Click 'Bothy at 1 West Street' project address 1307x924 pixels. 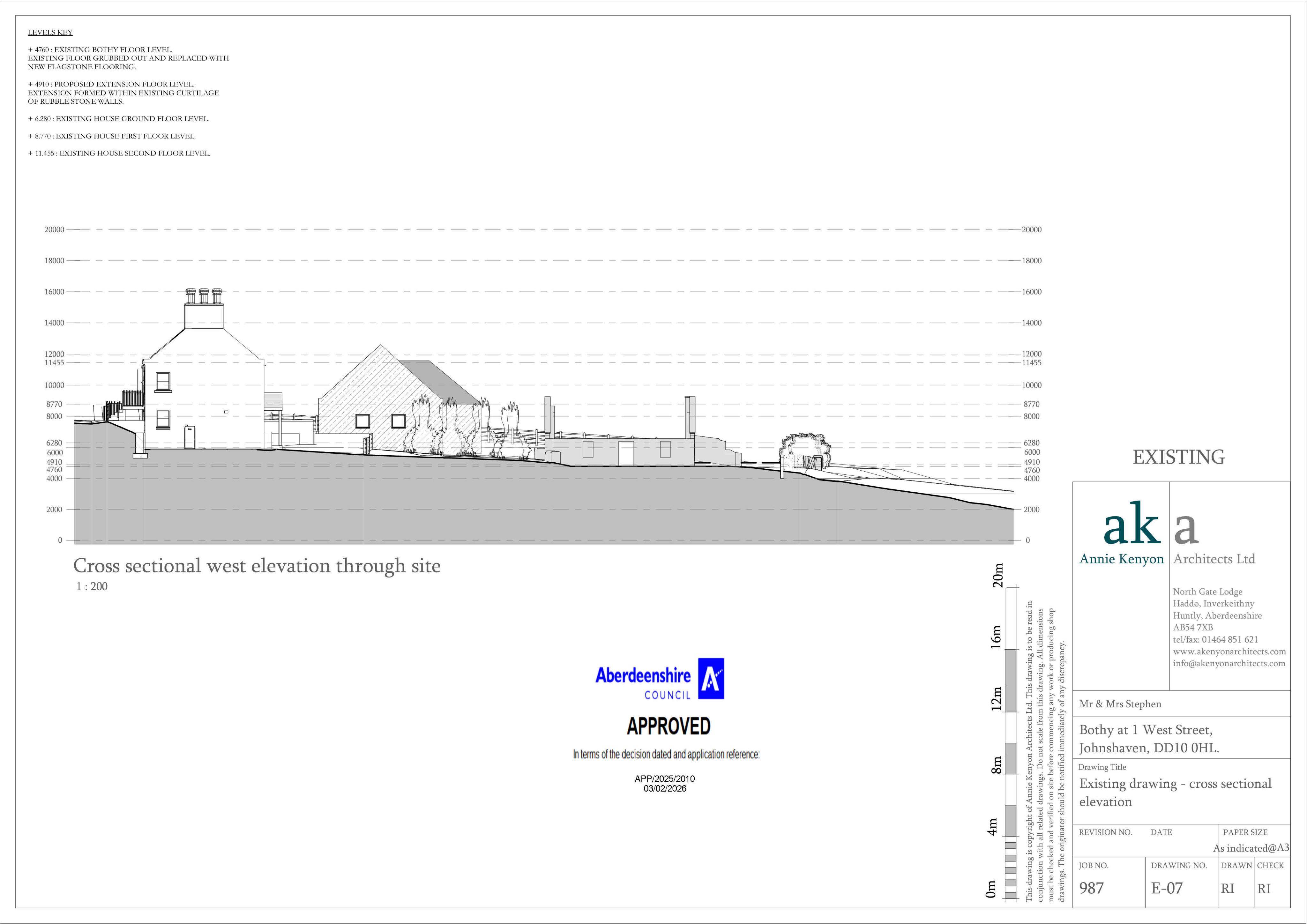(1149, 739)
